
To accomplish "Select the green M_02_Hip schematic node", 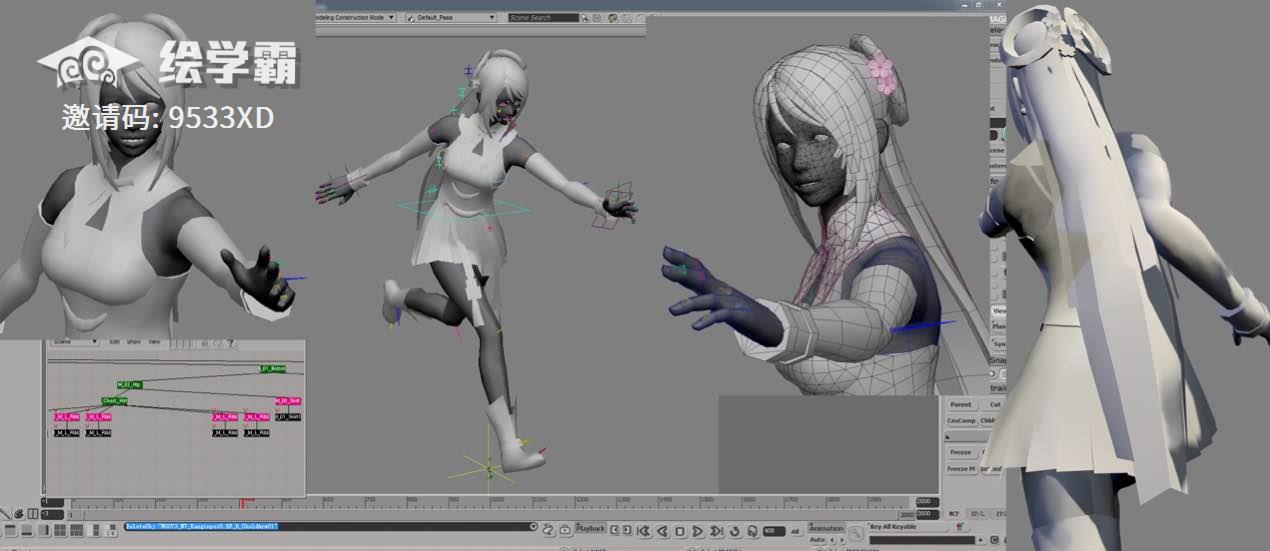I will click(x=129, y=384).
